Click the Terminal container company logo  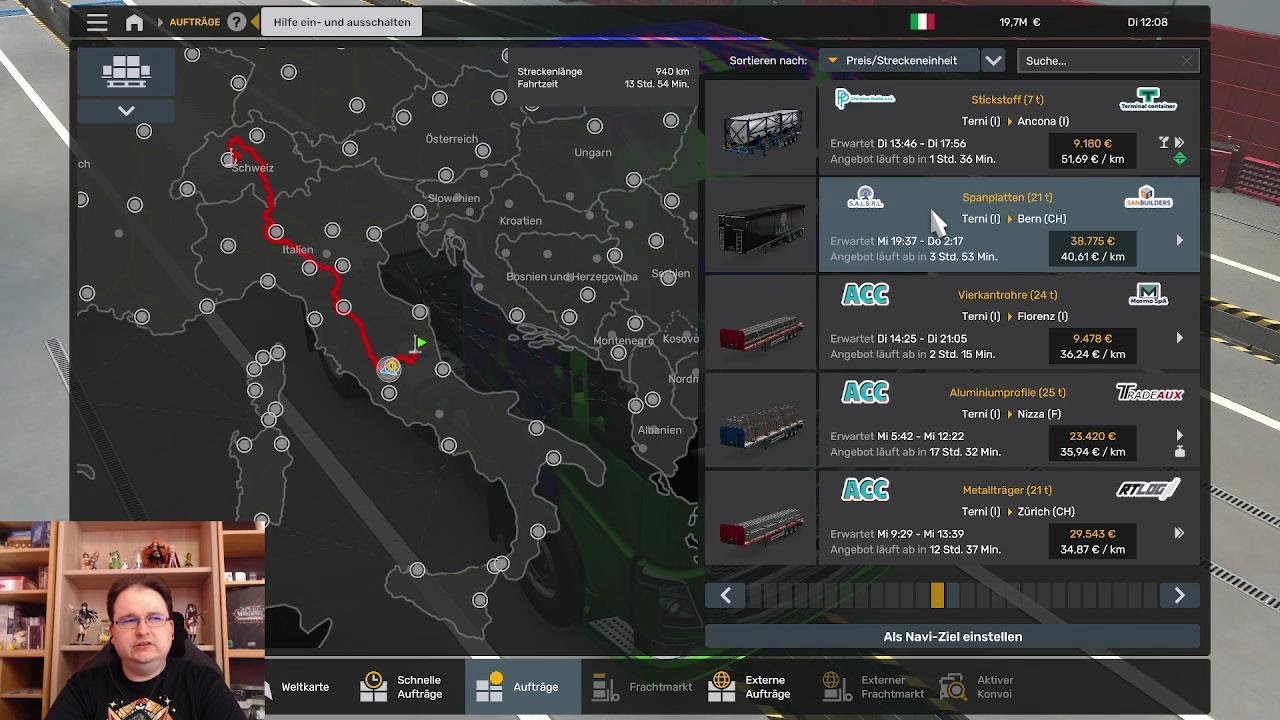pyautogui.click(x=1148, y=100)
